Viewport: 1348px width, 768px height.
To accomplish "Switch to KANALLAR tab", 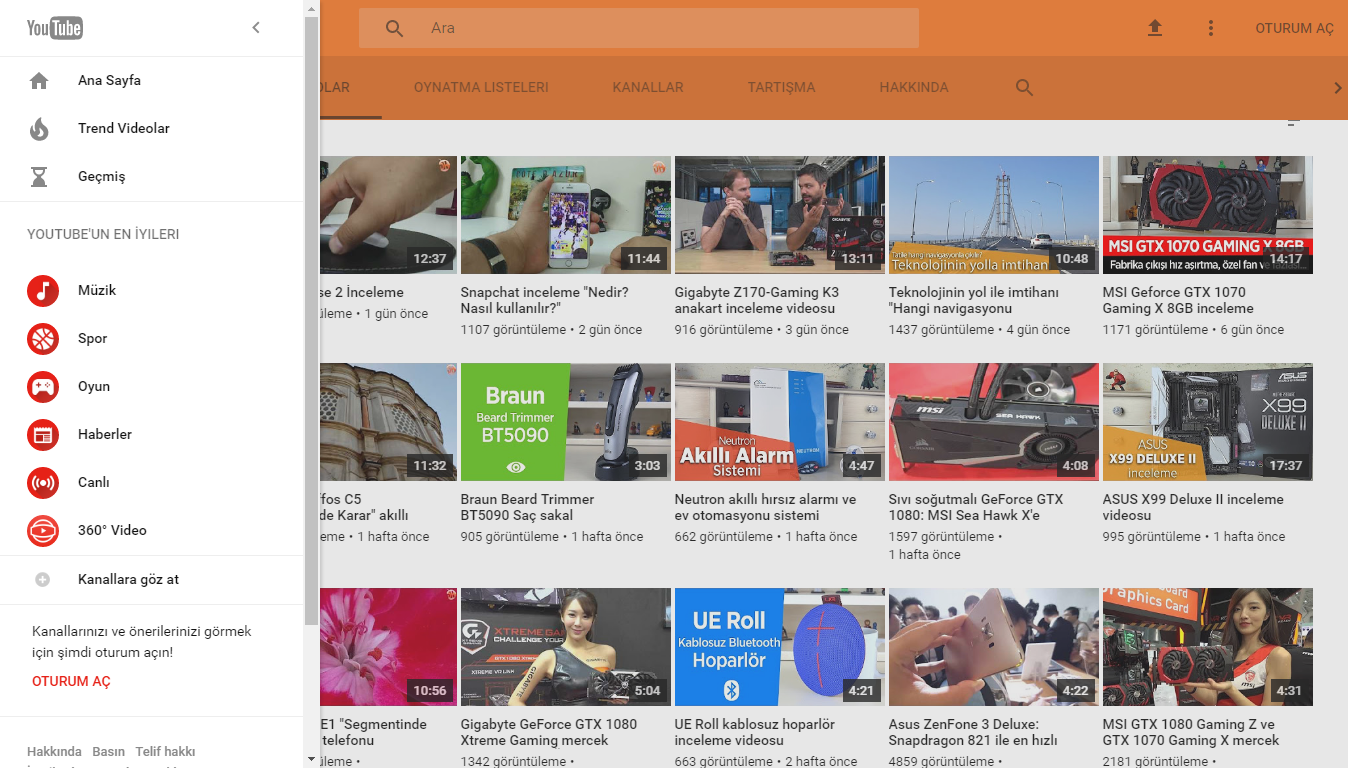I will (x=648, y=88).
